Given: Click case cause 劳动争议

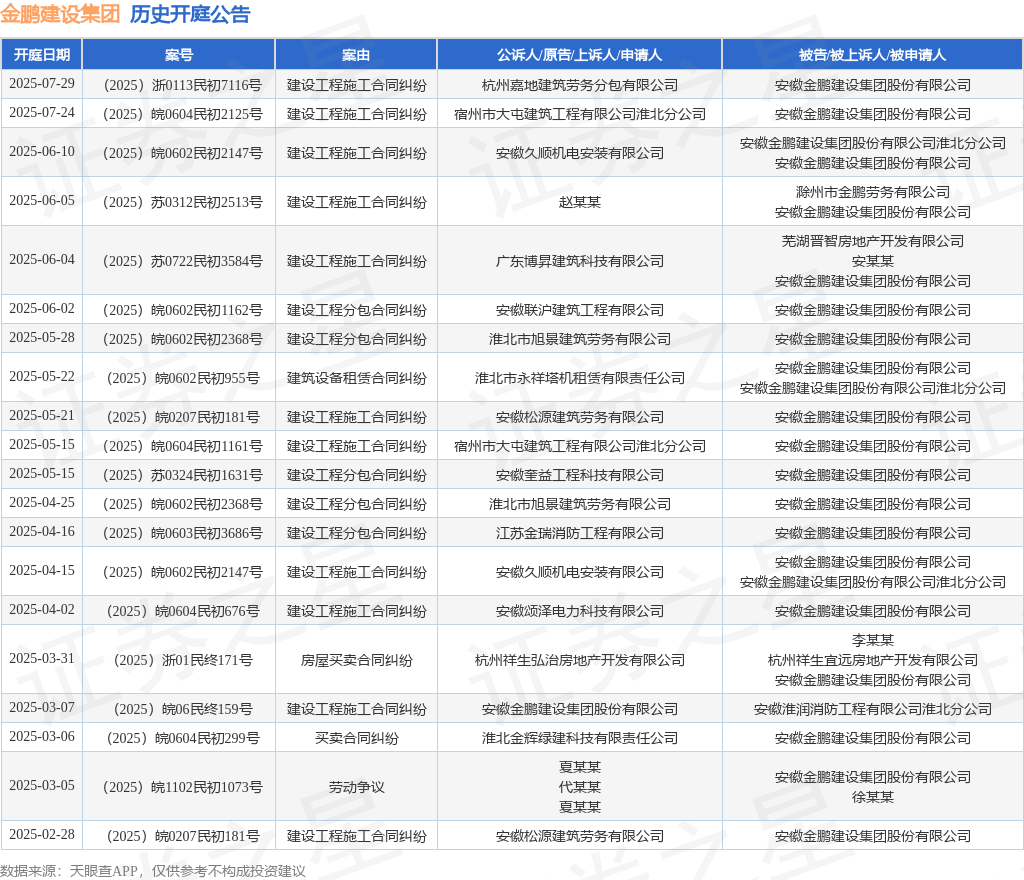Looking at the screenshot, I should [356, 787].
